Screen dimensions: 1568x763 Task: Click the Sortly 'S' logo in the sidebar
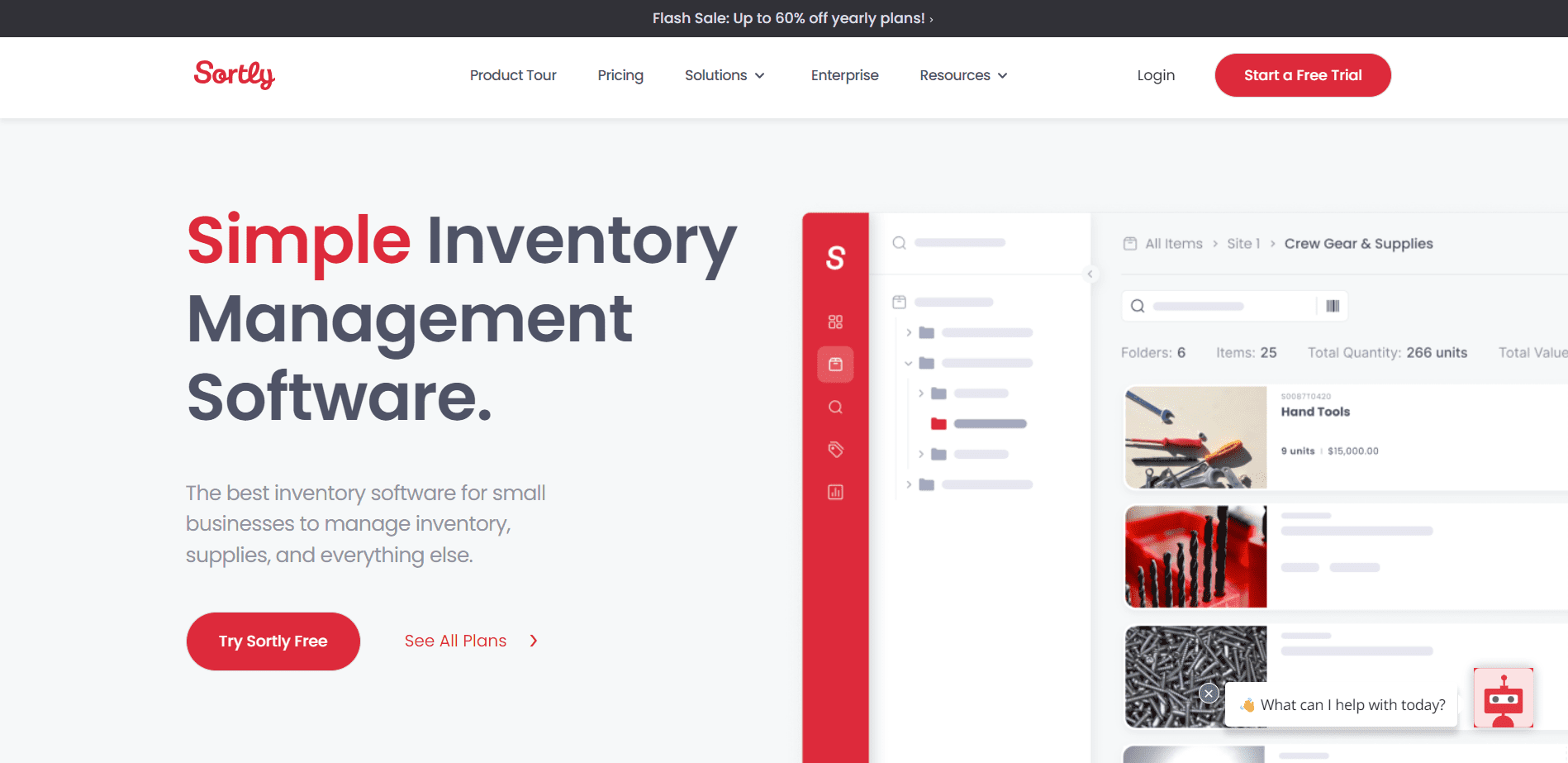pyautogui.click(x=835, y=256)
